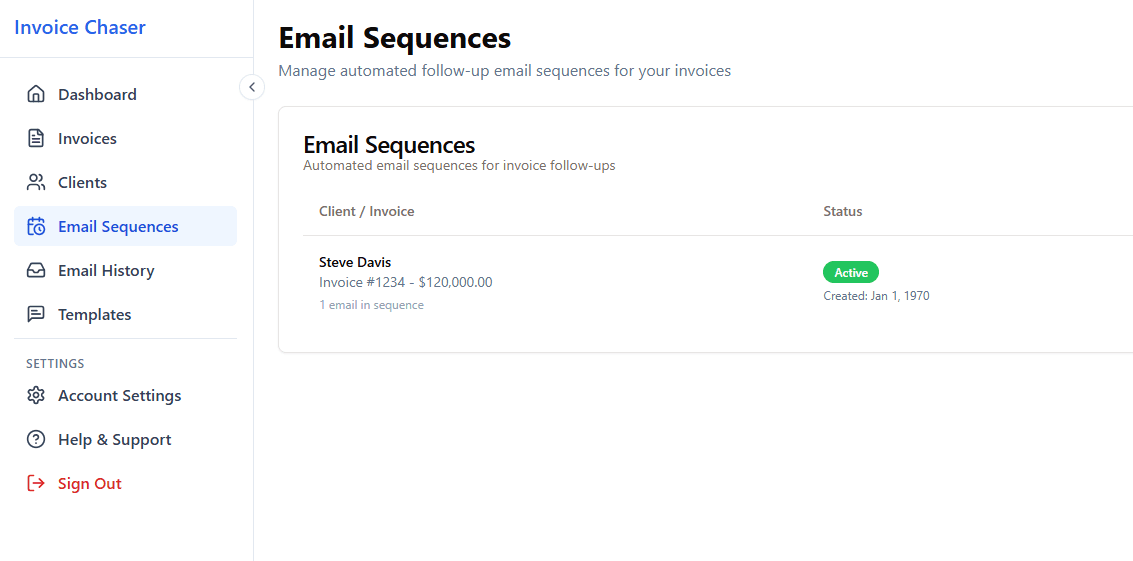Click the Client / Invoice column header
Screen dimensions: 1133x561
366,212
